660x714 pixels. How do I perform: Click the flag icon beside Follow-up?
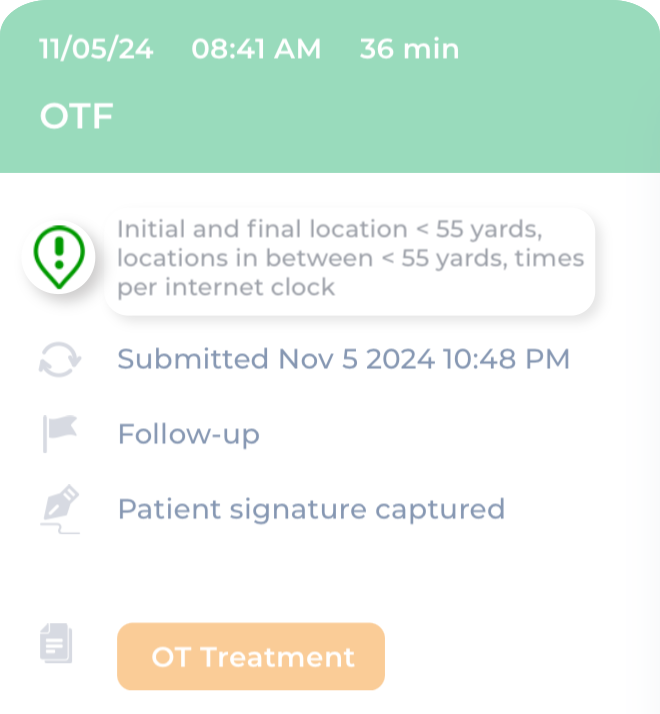coord(59,434)
